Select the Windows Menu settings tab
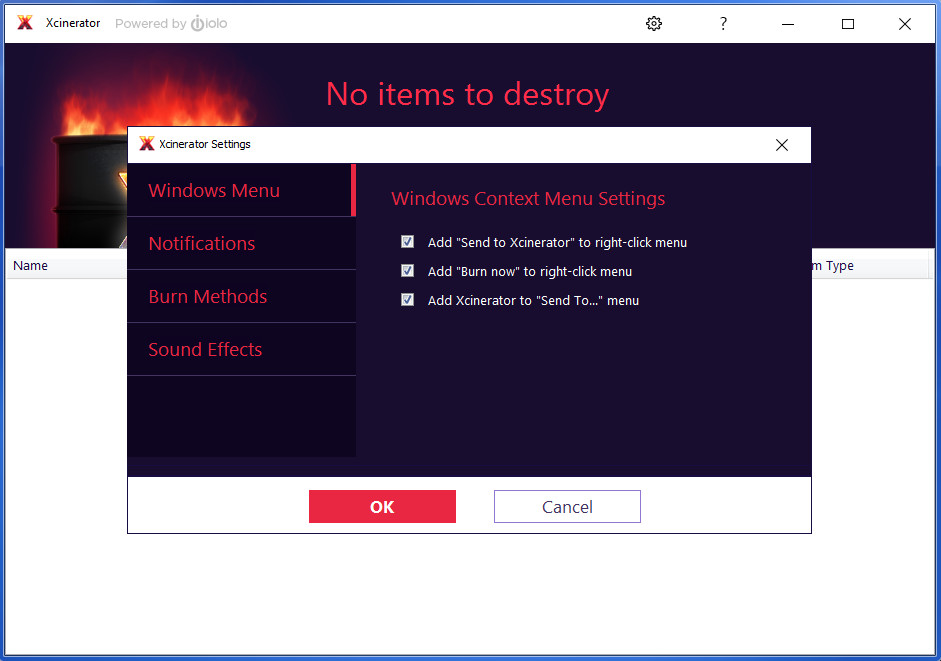 point(214,190)
